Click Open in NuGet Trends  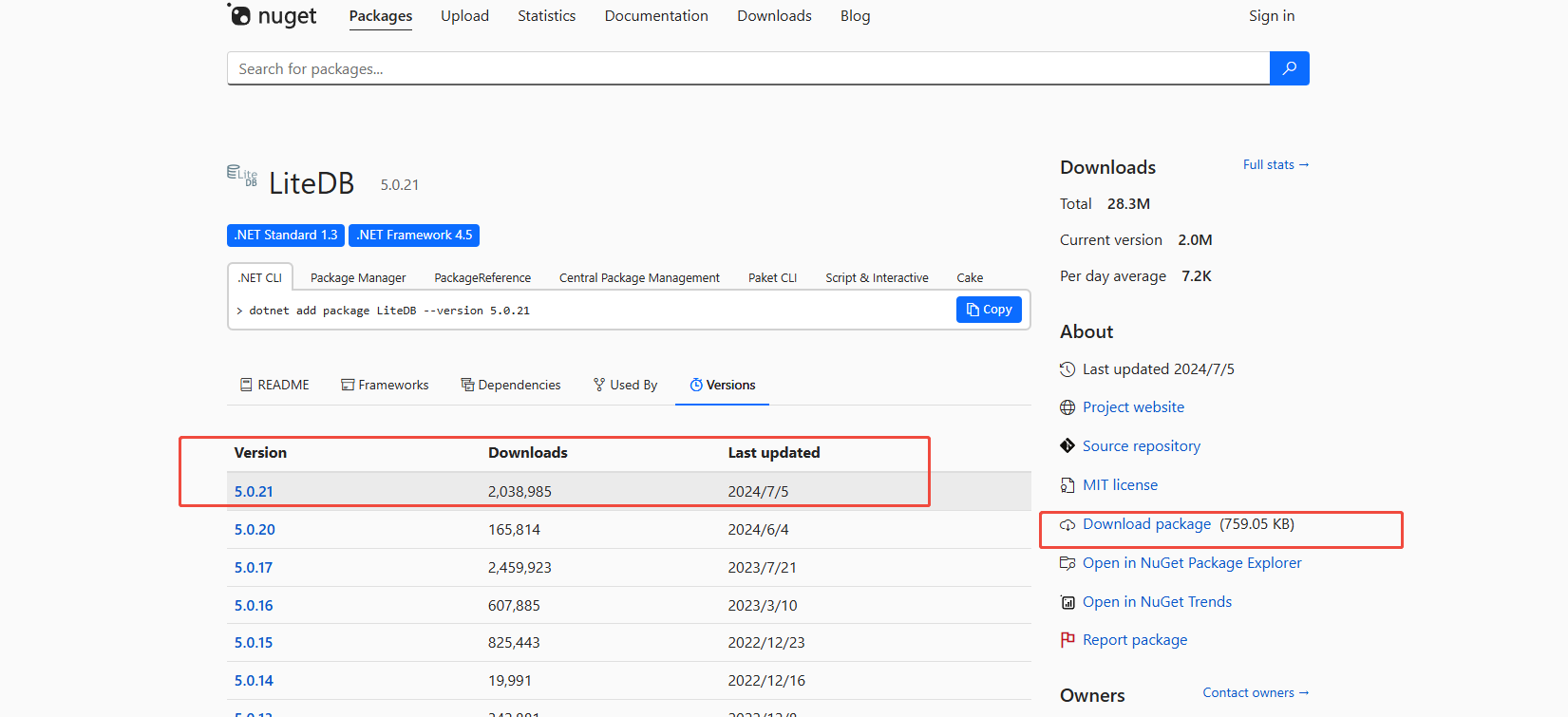tap(1157, 602)
